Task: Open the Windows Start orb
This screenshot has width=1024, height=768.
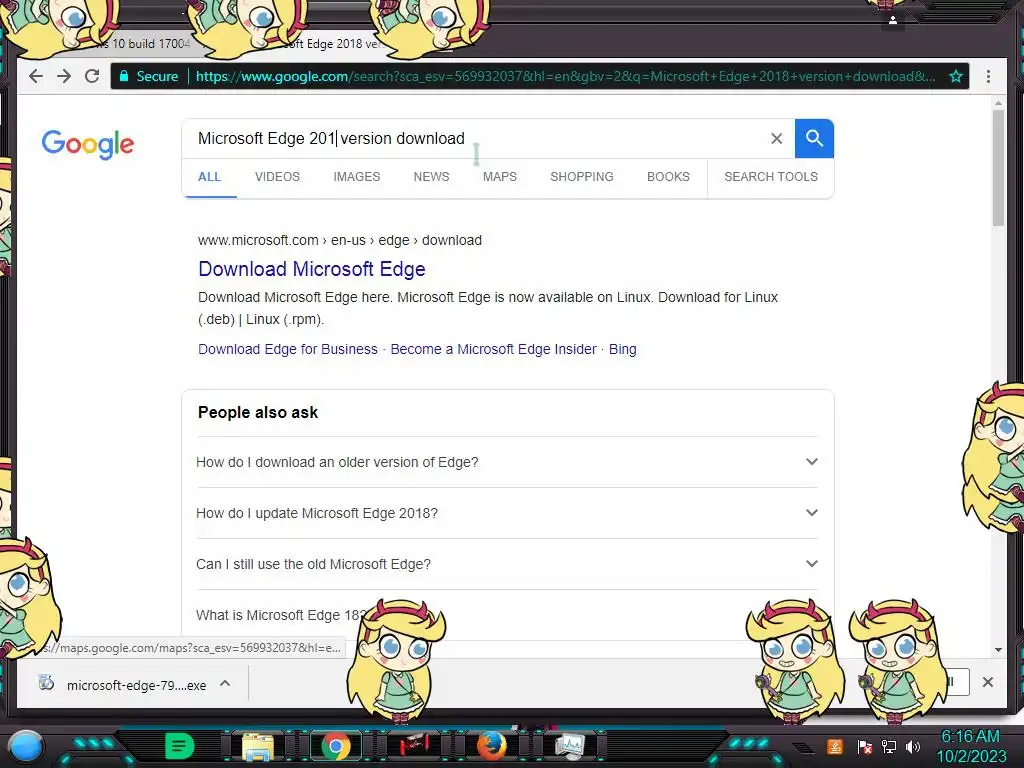Action: 26,746
